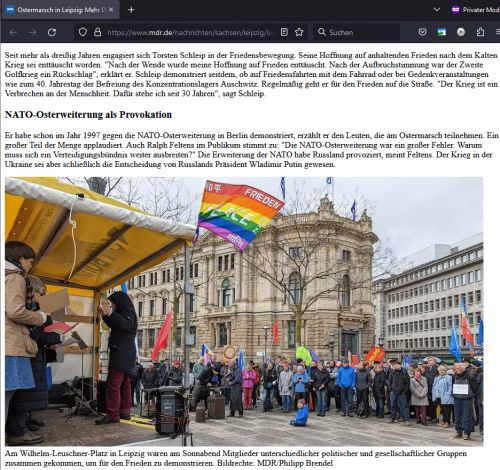Viewport: 500px width, 470px height.
Task: Go forward to next page
Action: pos(33,32)
